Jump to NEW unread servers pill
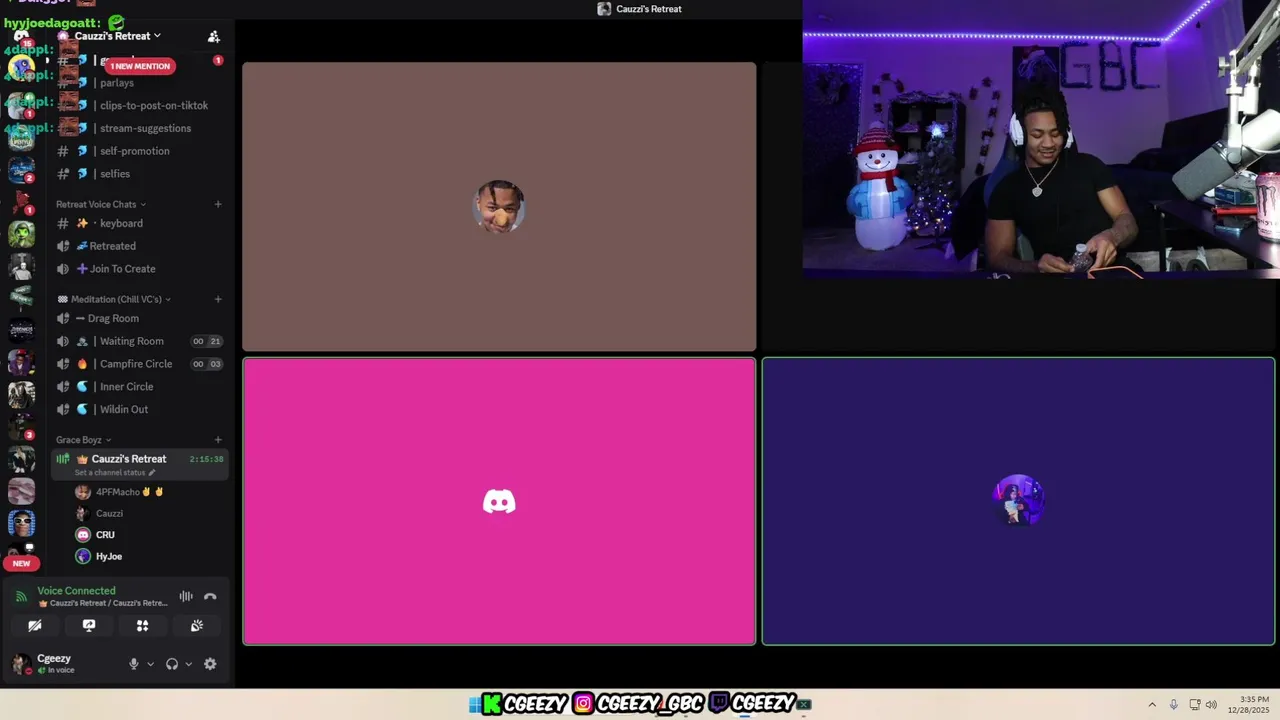1280x720 pixels. click(21, 563)
